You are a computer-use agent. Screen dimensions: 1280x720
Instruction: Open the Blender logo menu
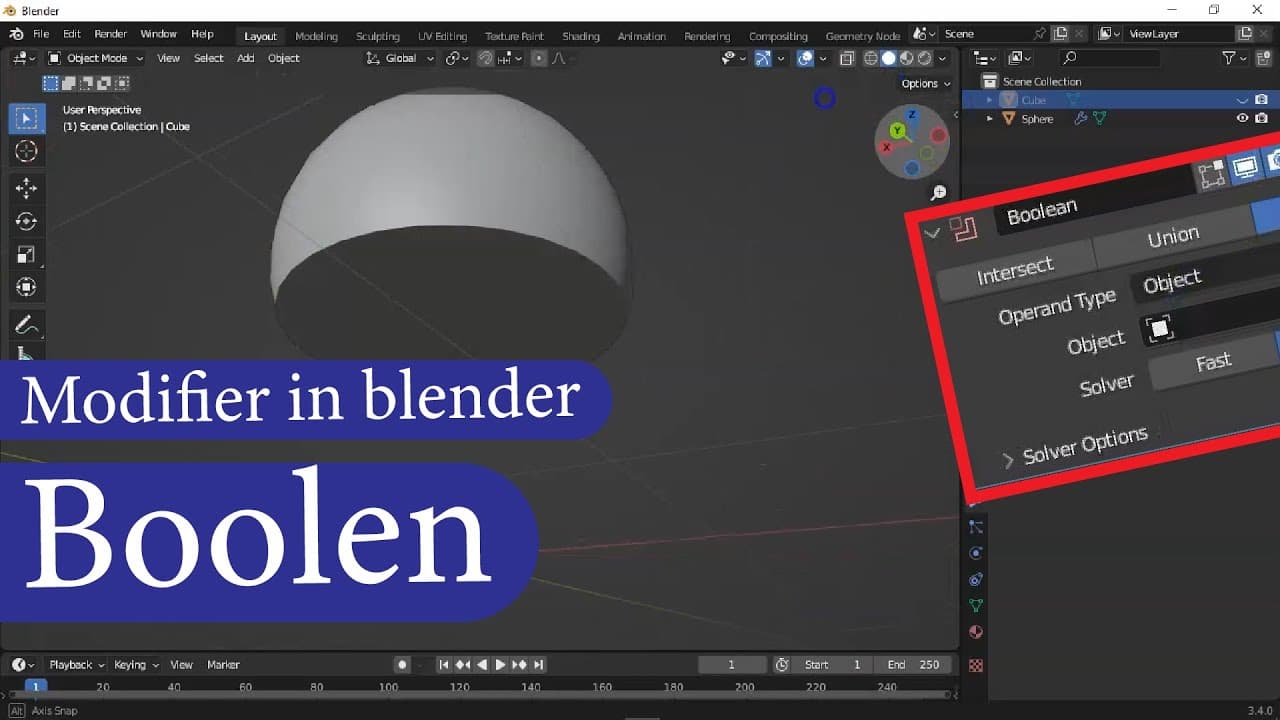coord(17,34)
